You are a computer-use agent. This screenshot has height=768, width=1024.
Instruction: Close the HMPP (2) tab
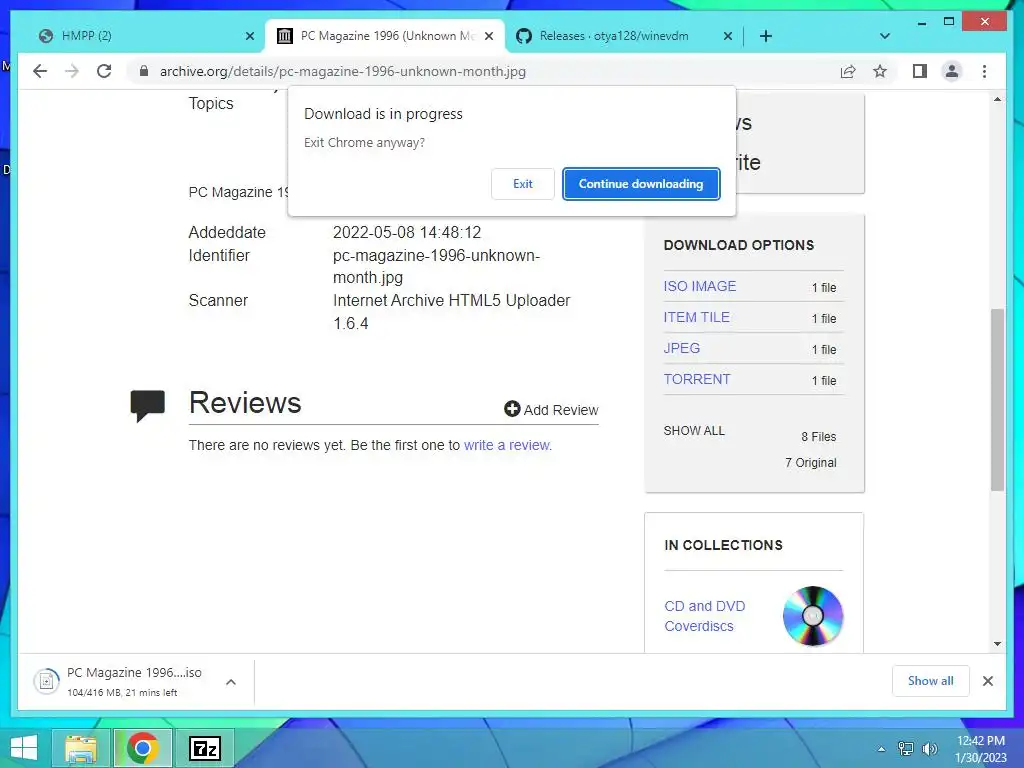pyautogui.click(x=249, y=37)
